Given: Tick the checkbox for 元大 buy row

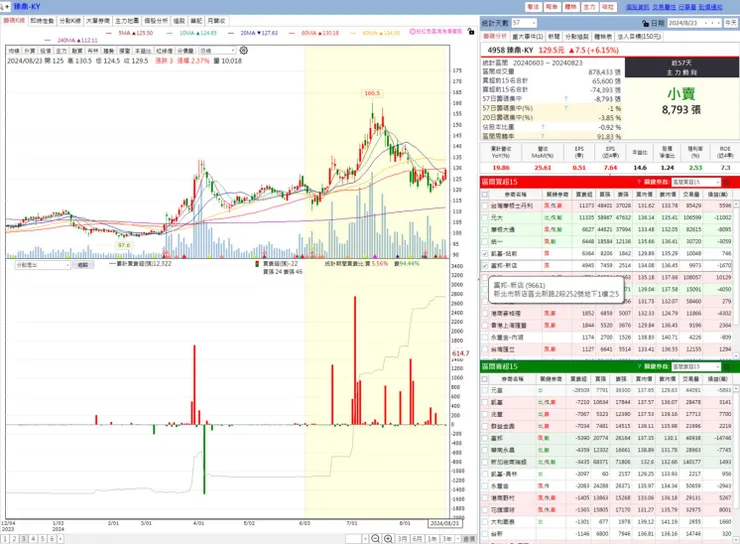Looking at the screenshot, I should click(x=485, y=218).
